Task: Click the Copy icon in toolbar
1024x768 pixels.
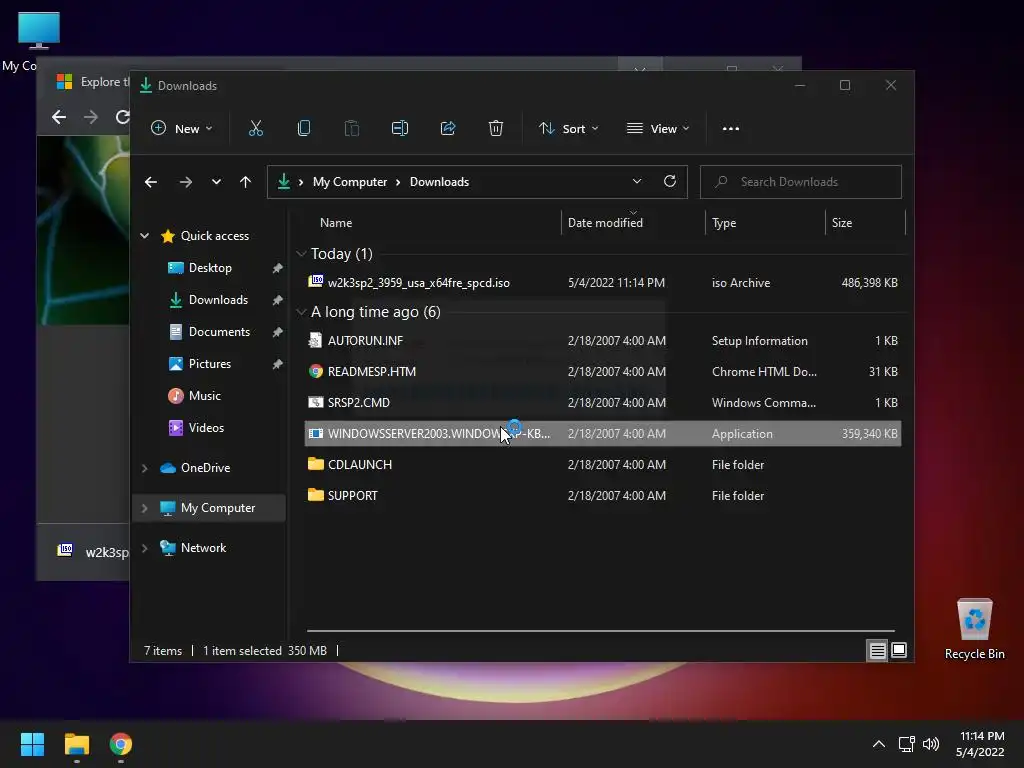Action: click(304, 129)
